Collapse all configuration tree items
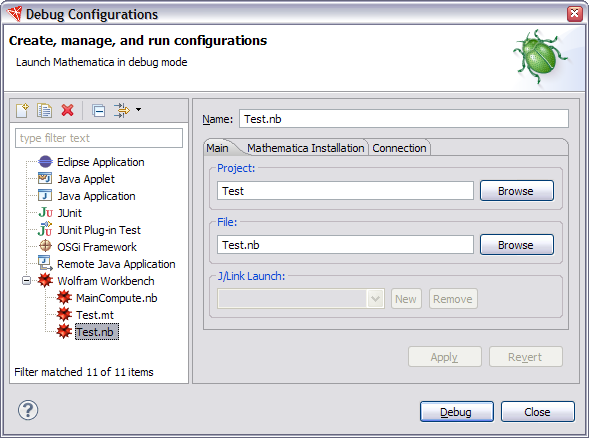 [x=98, y=110]
